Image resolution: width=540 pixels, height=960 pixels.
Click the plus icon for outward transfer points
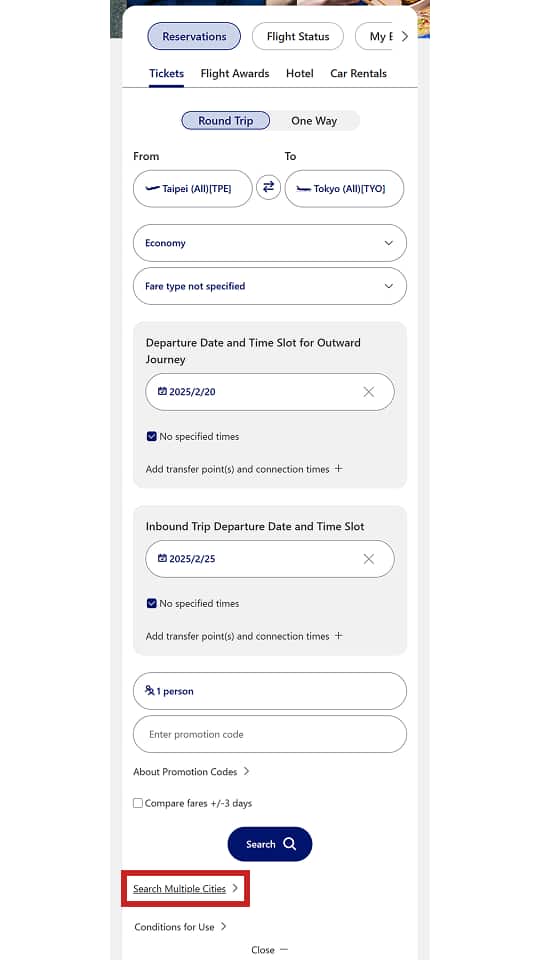339,469
